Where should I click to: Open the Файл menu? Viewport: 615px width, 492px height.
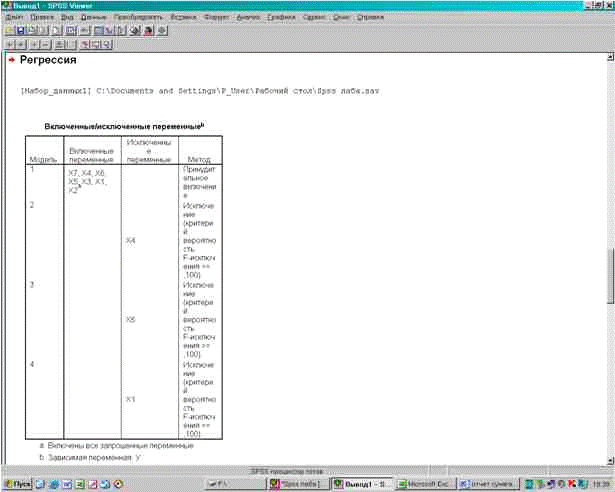14,17
